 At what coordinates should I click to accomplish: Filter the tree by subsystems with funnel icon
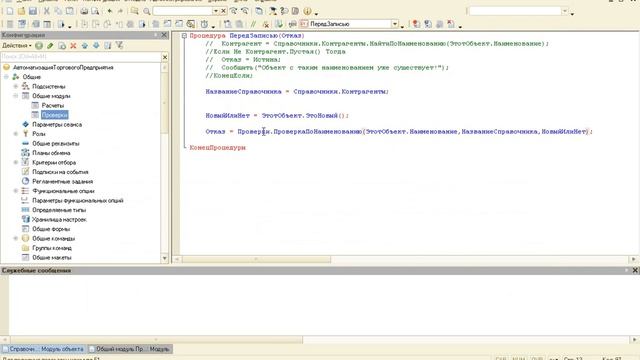(119, 46)
